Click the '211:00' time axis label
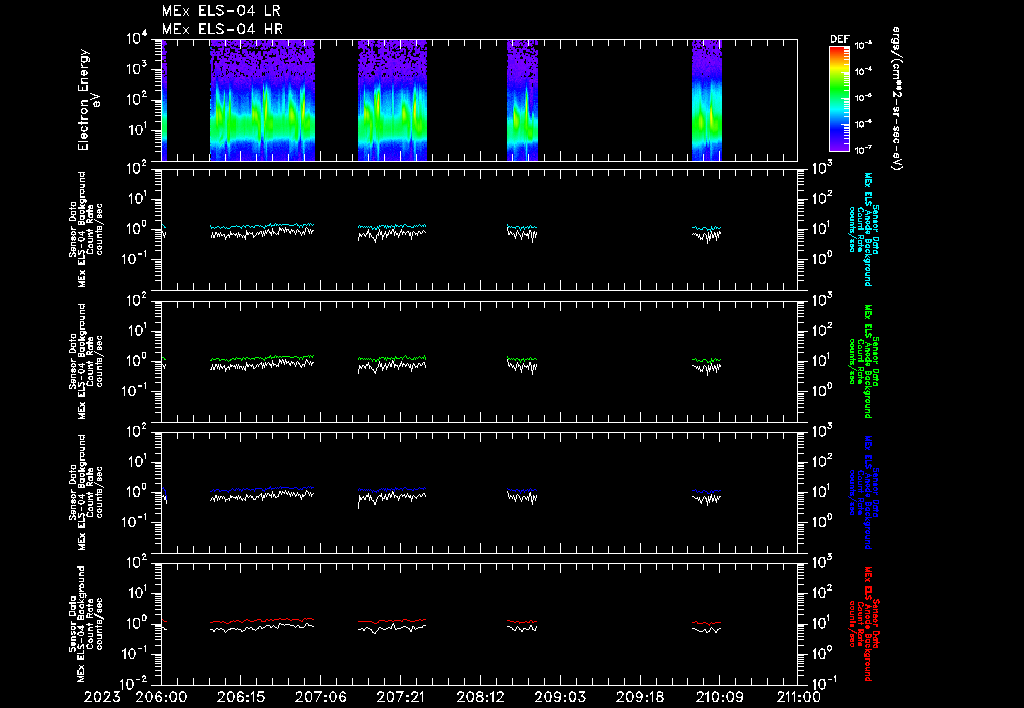This screenshot has width=1024, height=708. click(x=797, y=698)
